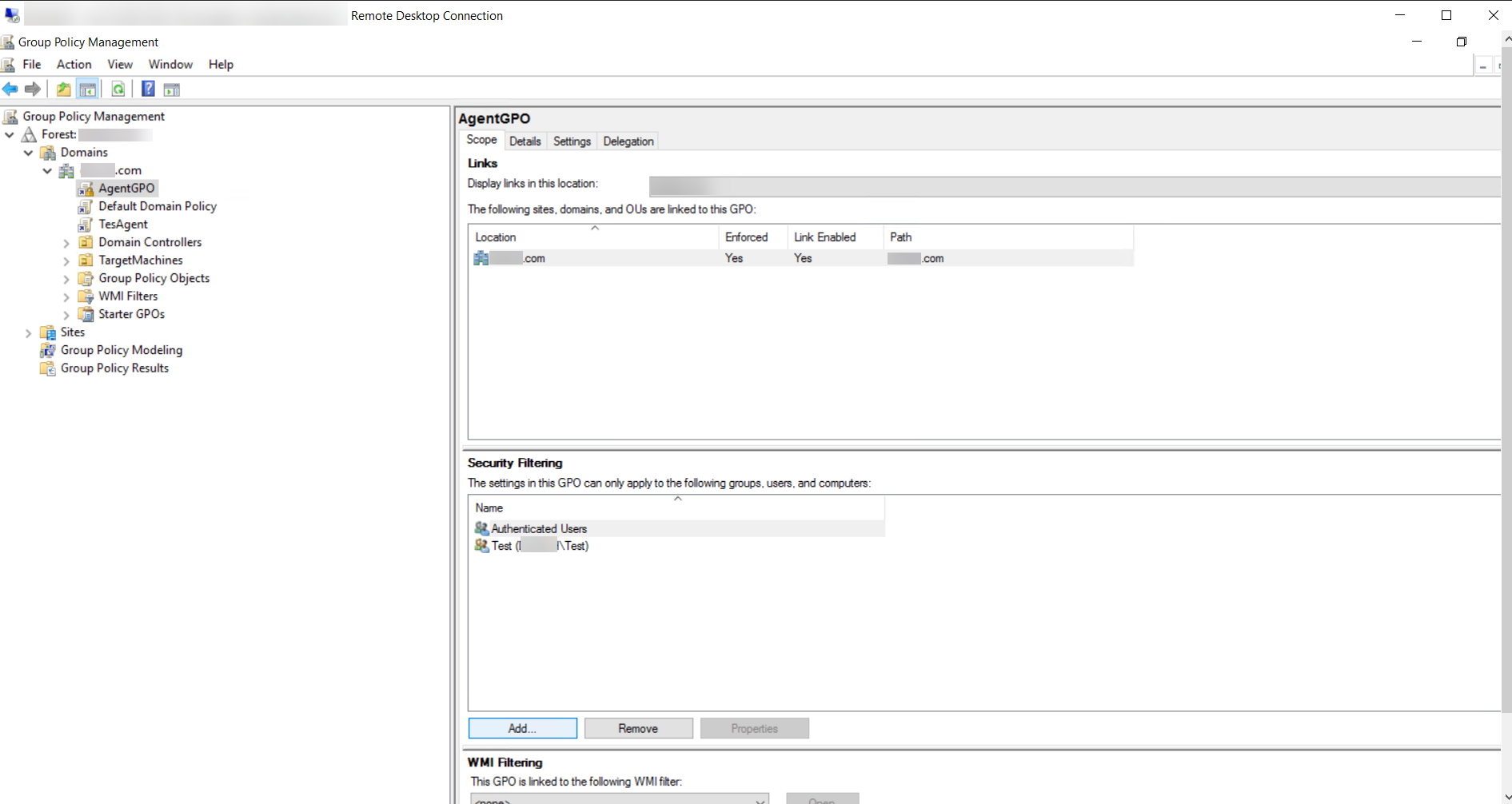Click the TesAgent GPO link icon
The height and width of the screenshot is (804, 1512).
pyautogui.click(x=86, y=225)
